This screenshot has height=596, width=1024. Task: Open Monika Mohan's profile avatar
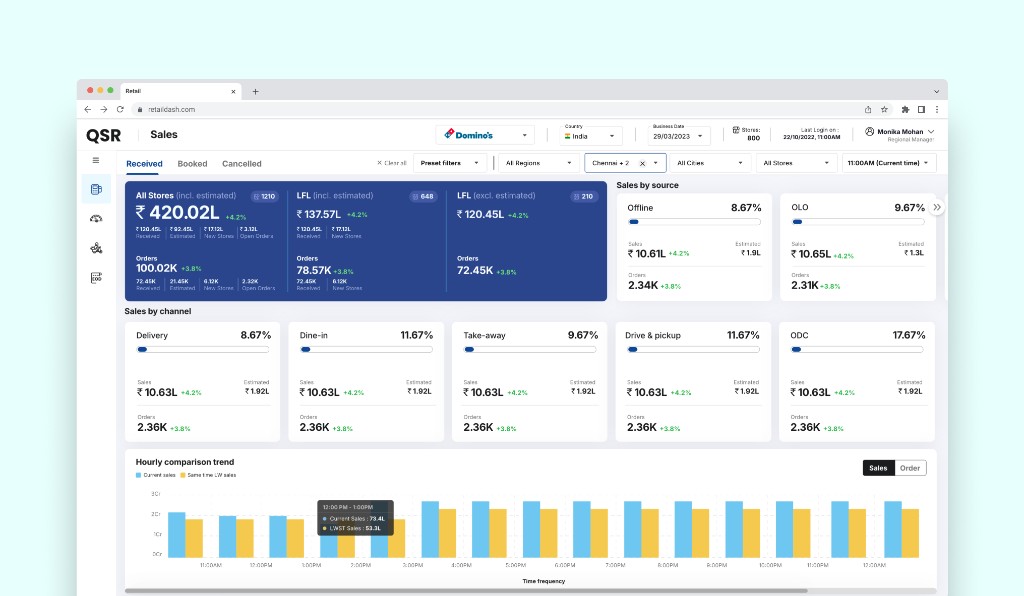pos(870,133)
